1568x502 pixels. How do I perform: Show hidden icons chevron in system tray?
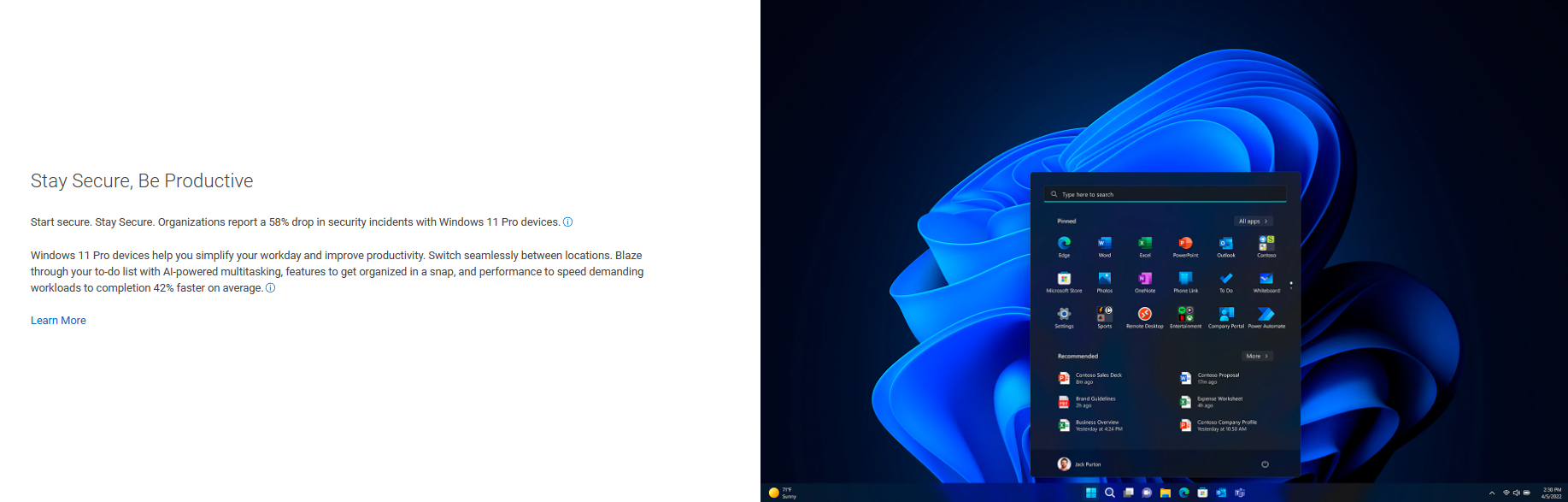pos(1492,493)
